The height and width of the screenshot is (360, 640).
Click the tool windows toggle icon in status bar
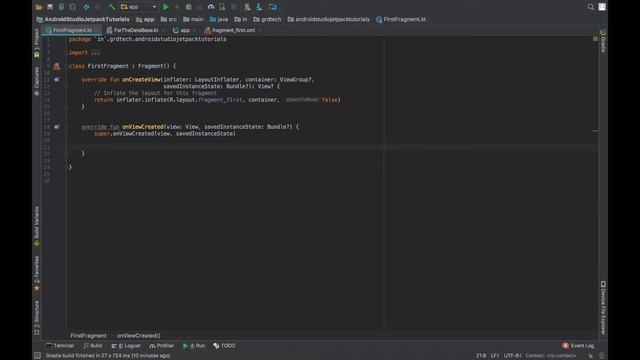[37, 356]
